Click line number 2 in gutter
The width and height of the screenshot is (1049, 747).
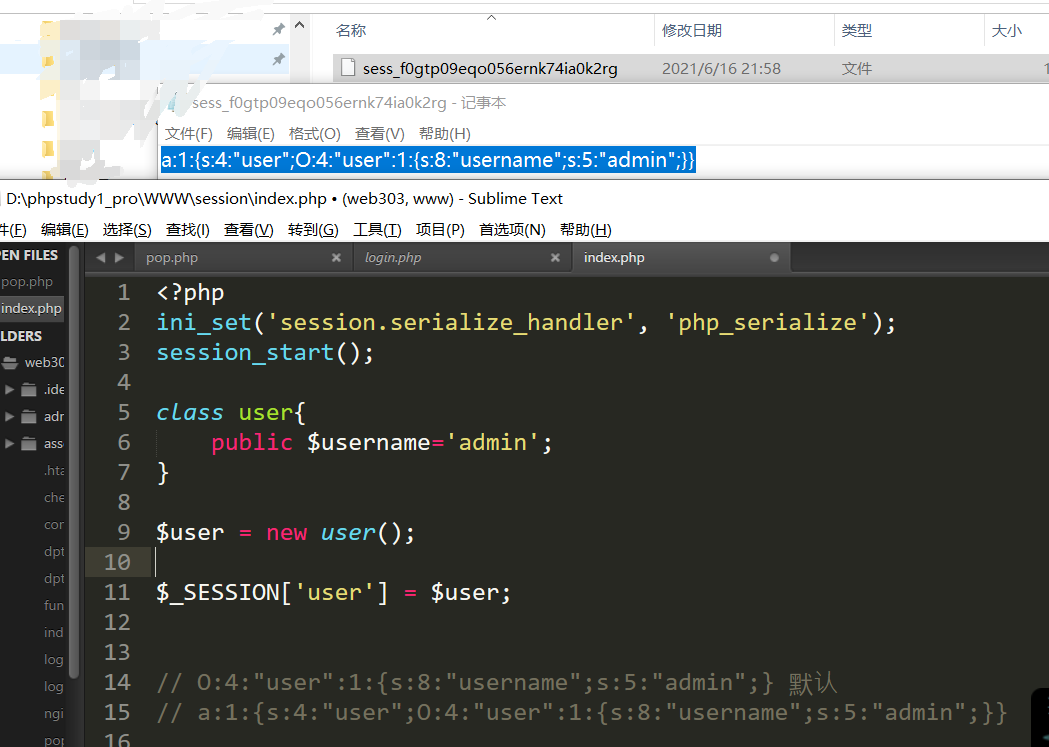[124, 322]
